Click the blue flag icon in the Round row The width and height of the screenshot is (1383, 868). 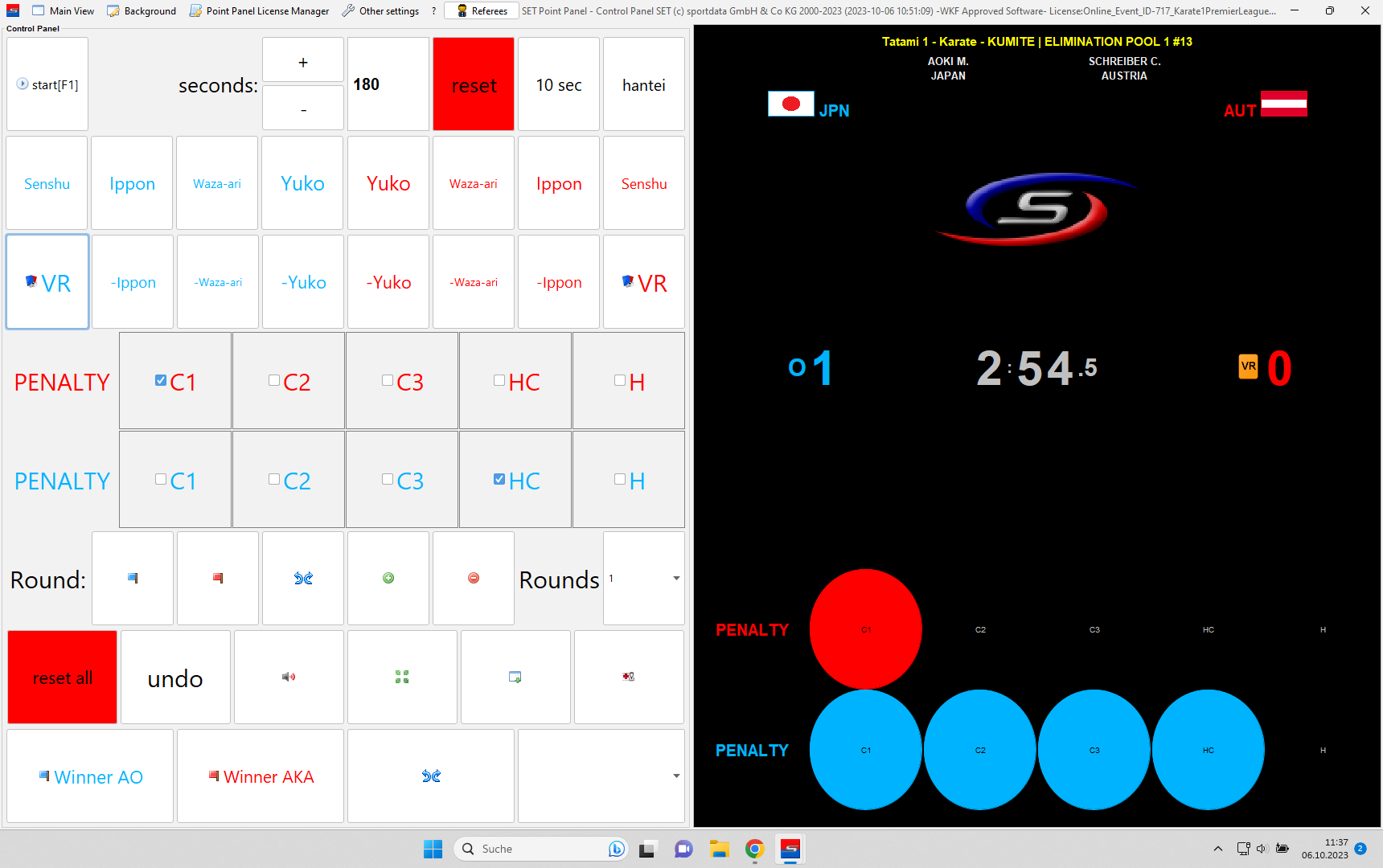click(x=133, y=578)
